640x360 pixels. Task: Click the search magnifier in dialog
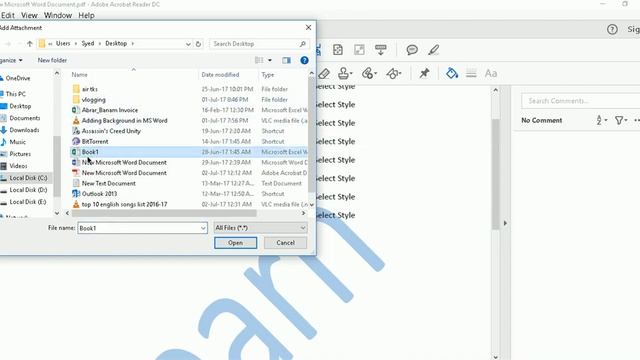pos(302,44)
